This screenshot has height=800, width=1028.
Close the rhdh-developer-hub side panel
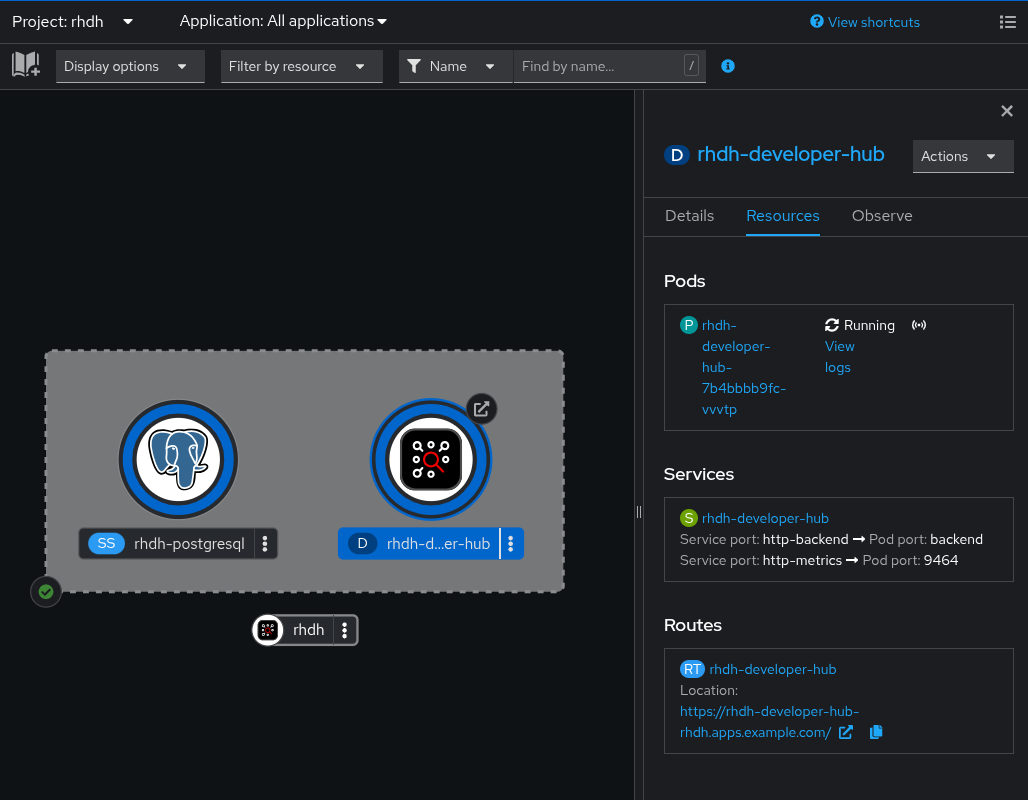point(1007,111)
